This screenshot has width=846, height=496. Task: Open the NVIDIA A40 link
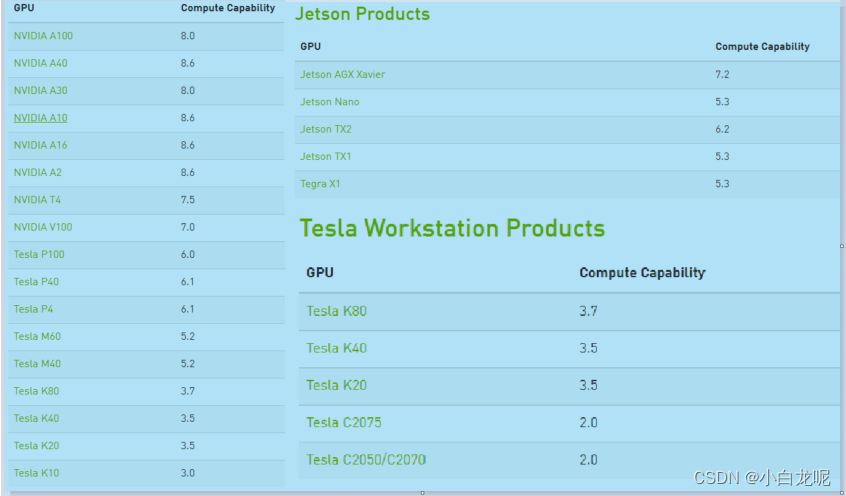click(x=40, y=63)
